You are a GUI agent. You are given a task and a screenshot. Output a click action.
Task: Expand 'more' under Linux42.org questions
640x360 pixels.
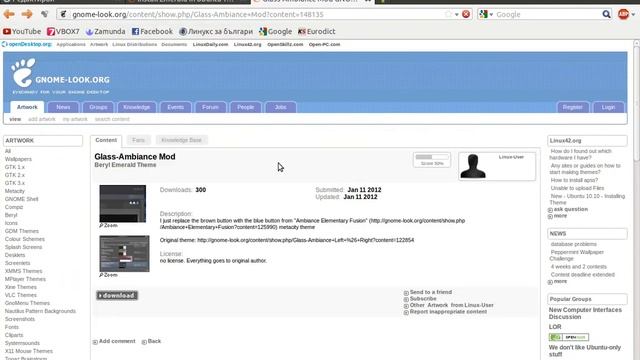pos(557,216)
